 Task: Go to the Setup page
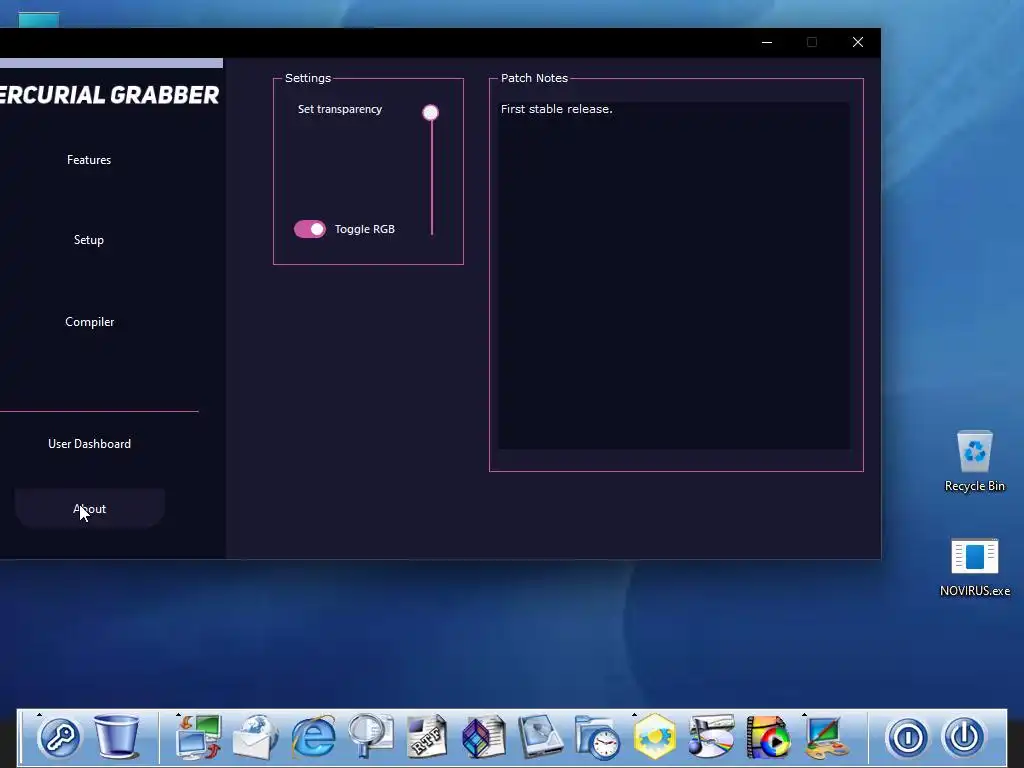[x=89, y=240]
